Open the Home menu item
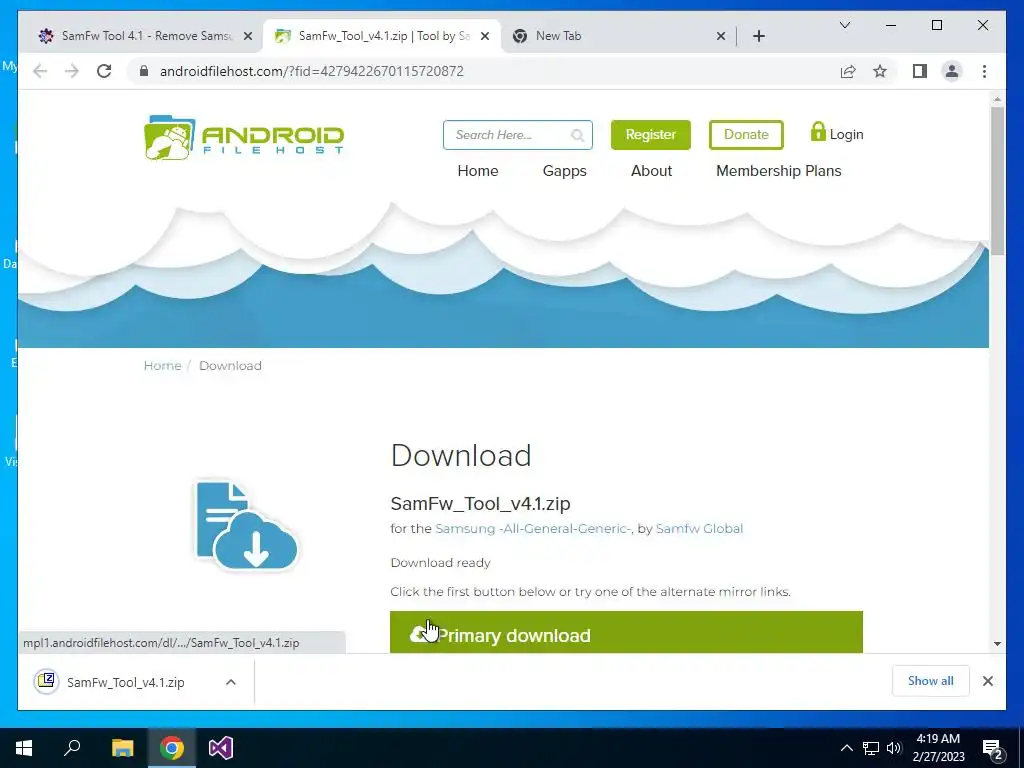1024x768 pixels. click(x=477, y=171)
